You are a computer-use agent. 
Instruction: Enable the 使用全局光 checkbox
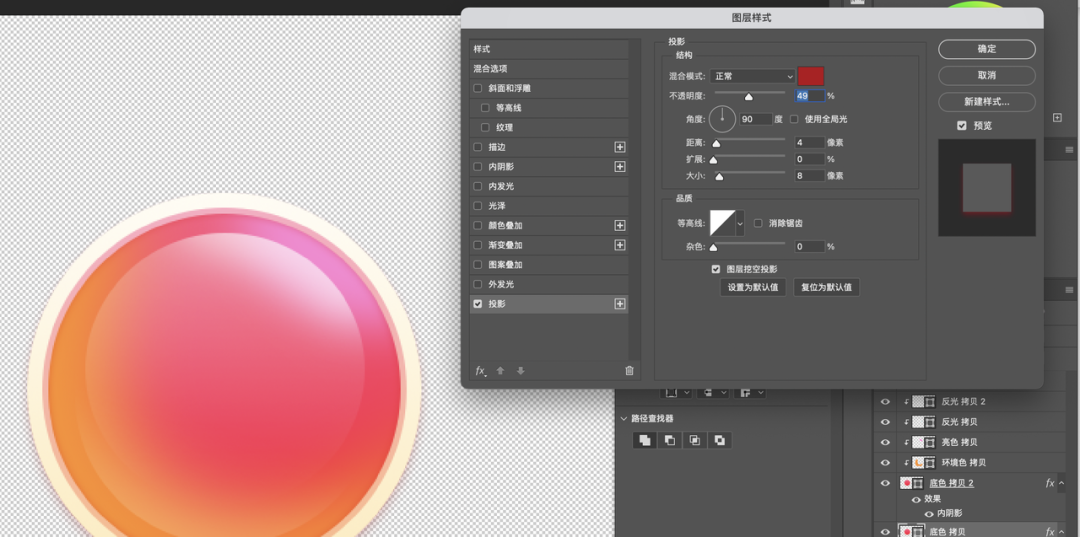[794, 119]
